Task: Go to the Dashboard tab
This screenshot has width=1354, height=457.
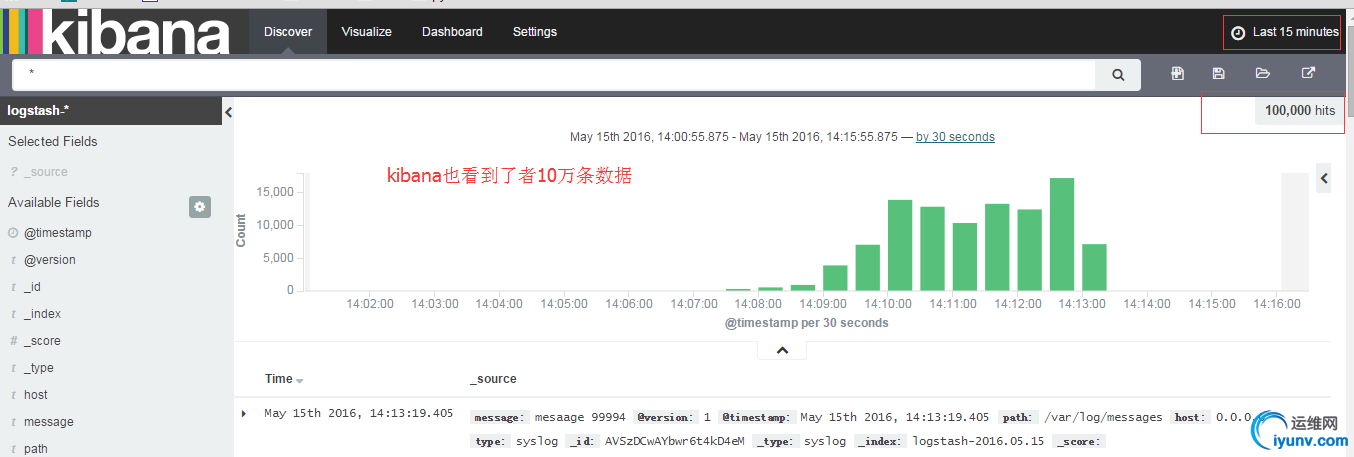Action: (452, 32)
